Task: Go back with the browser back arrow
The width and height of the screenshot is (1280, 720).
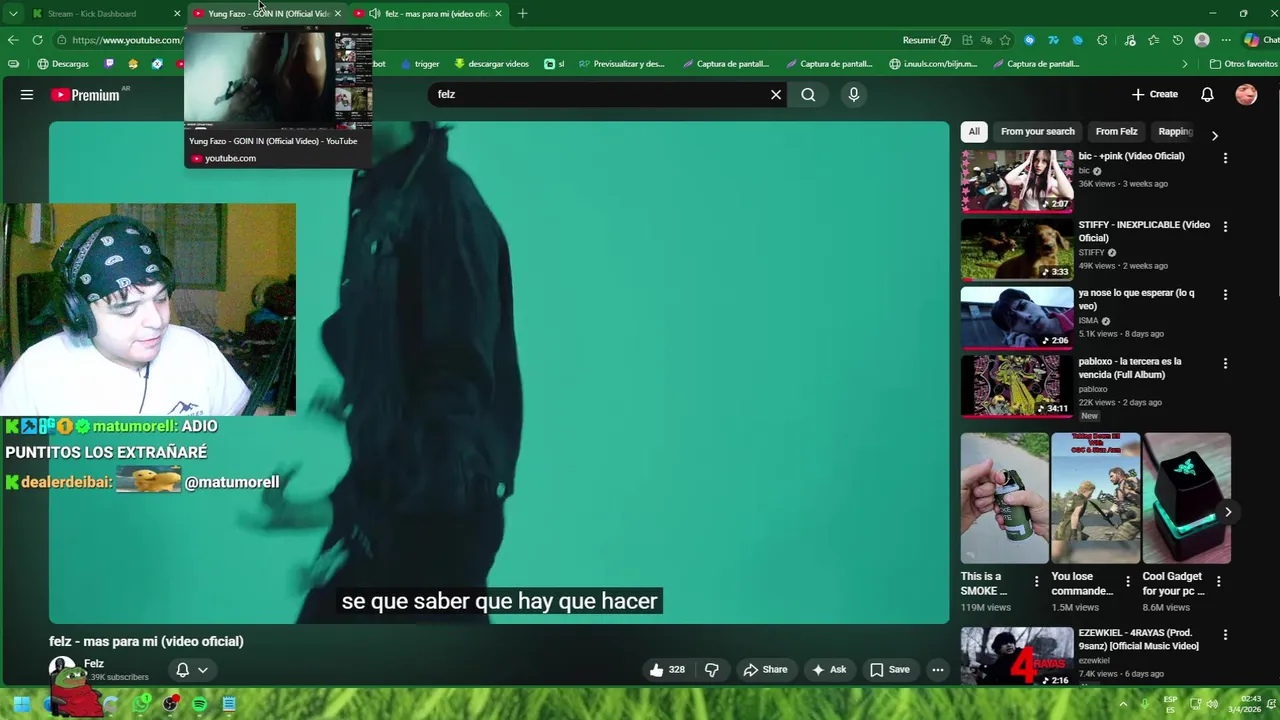Action: 13,40
